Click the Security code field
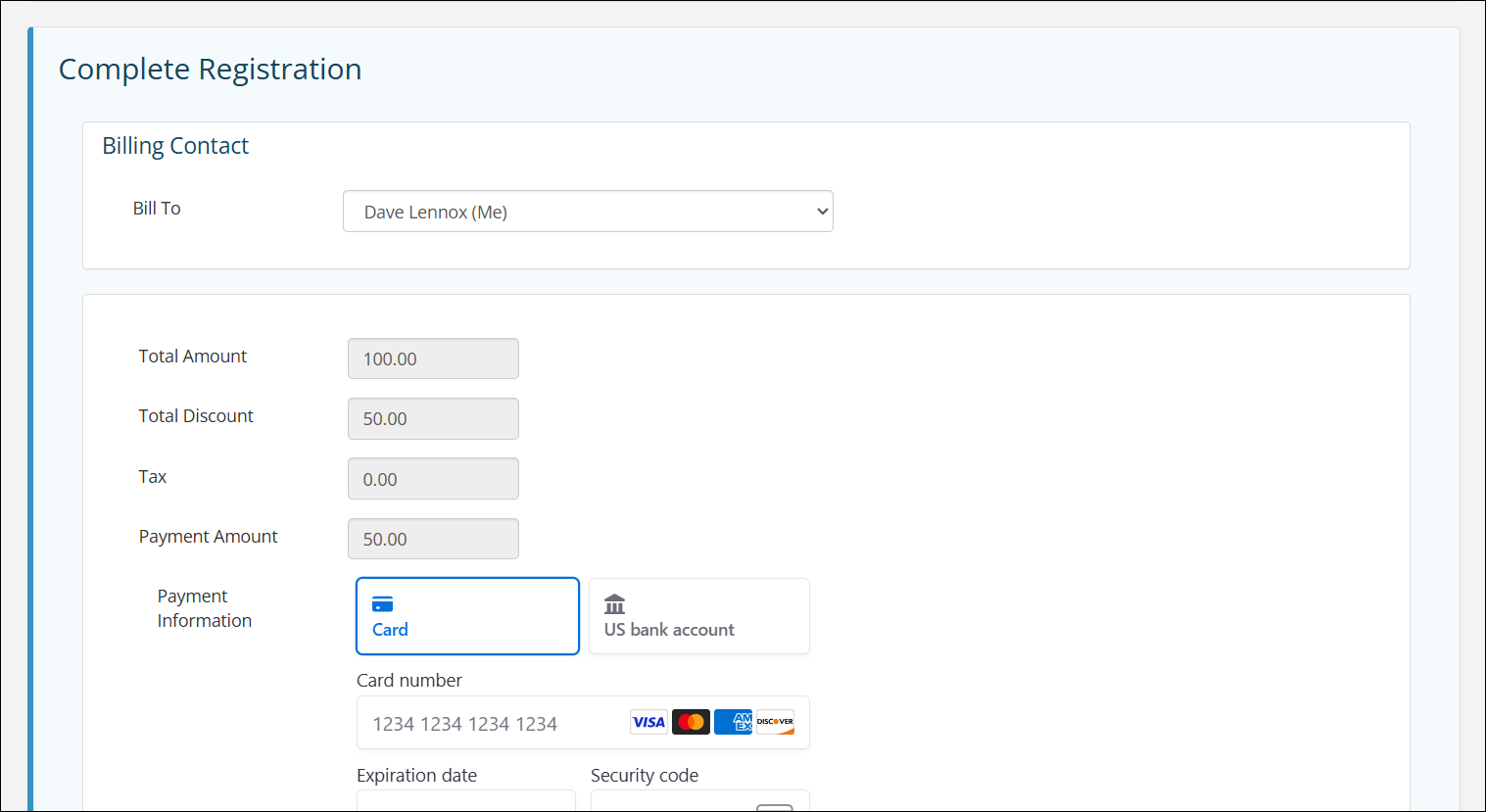Image resolution: width=1486 pixels, height=812 pixels. (676, 805)
